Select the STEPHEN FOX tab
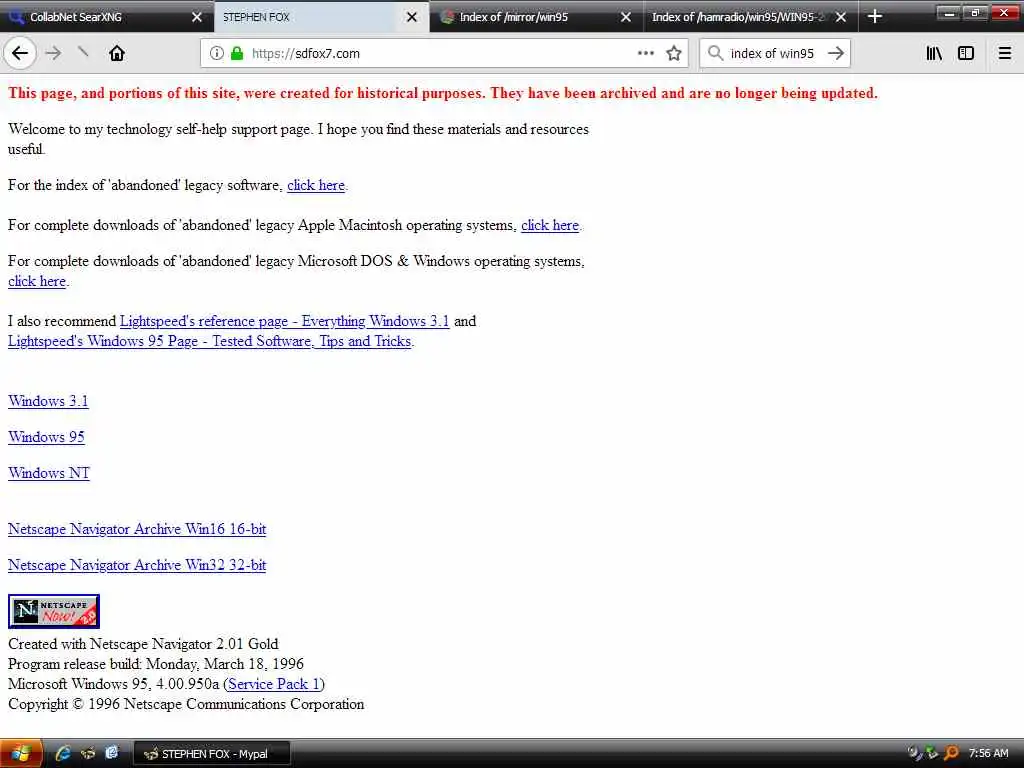 321,17
